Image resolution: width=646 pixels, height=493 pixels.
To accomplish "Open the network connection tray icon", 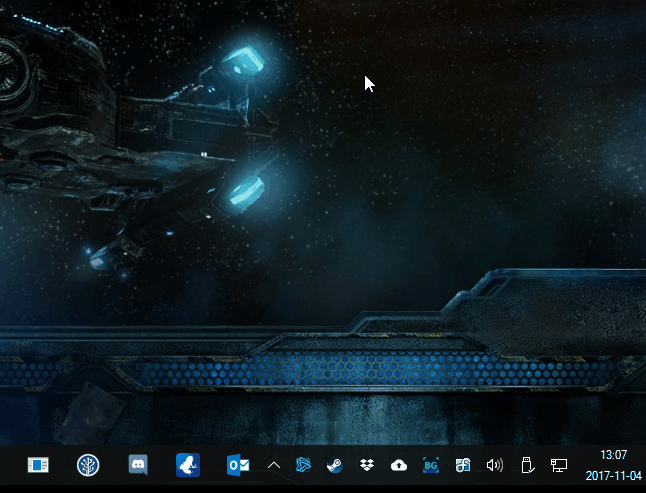I will [559, 465].
